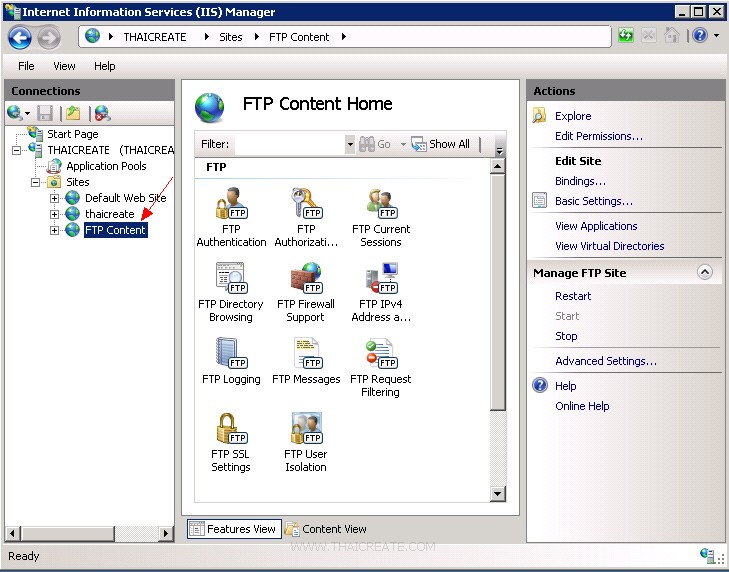Click the Create new connection icon
Screen dimensions: 729x572
14,113
